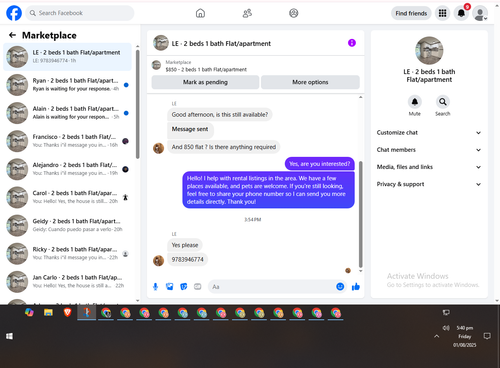Open the conversation with Ricky
This screenshot has width=500, height=368.
(68, 253)
